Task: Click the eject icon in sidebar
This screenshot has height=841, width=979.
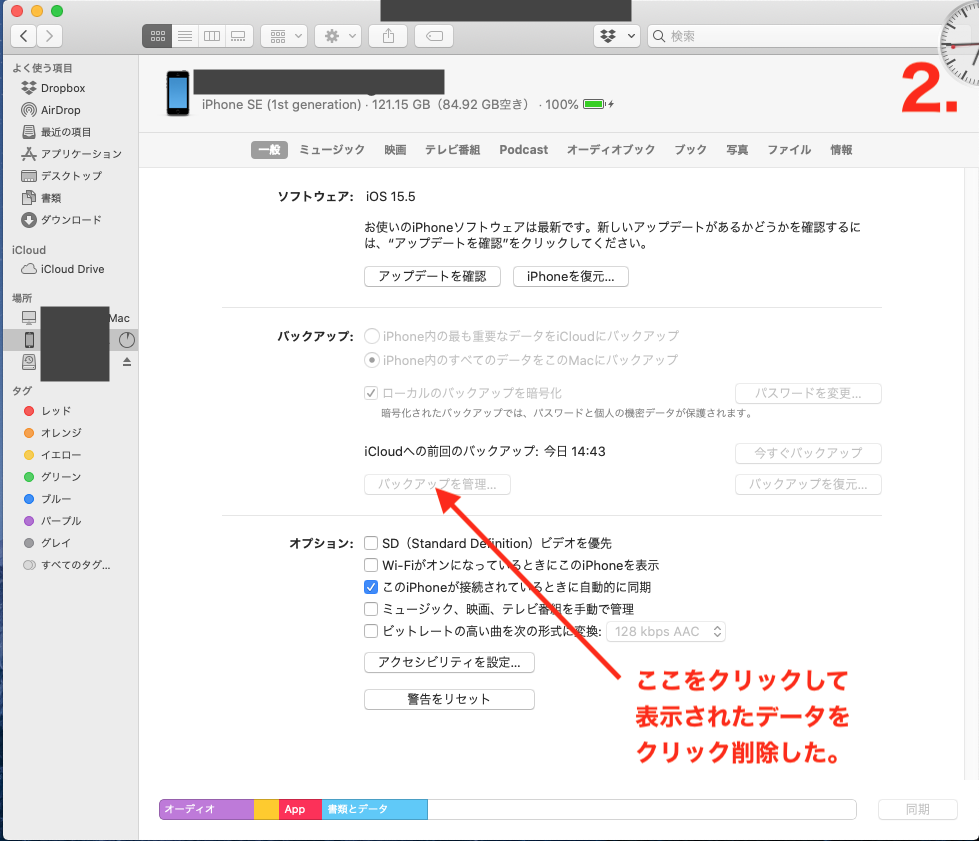Action: [x=127, y=362]
